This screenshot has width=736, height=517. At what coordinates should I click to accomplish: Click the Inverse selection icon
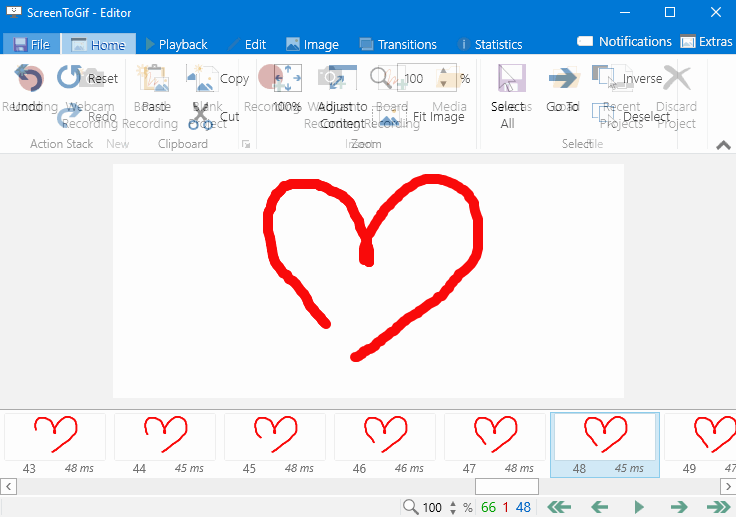pyautogui.click(x=606, y=77)
